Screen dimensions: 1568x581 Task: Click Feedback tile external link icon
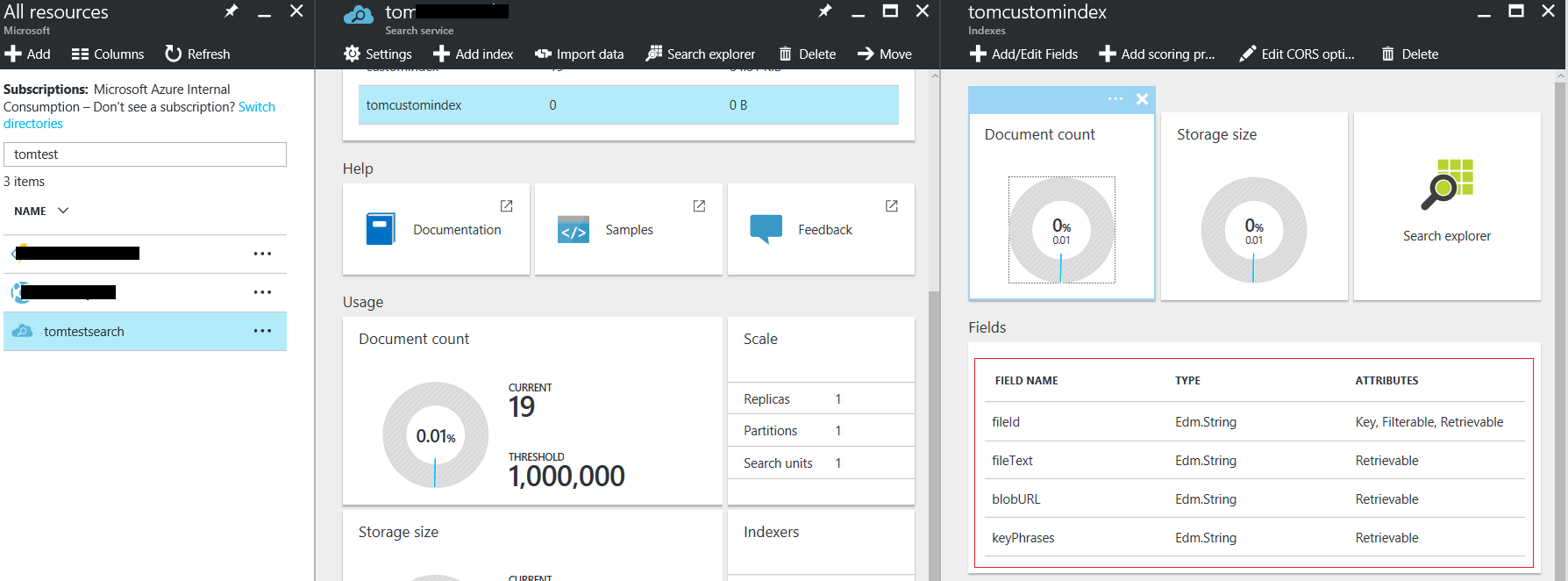pyautogui.click(x=892, y=205)
